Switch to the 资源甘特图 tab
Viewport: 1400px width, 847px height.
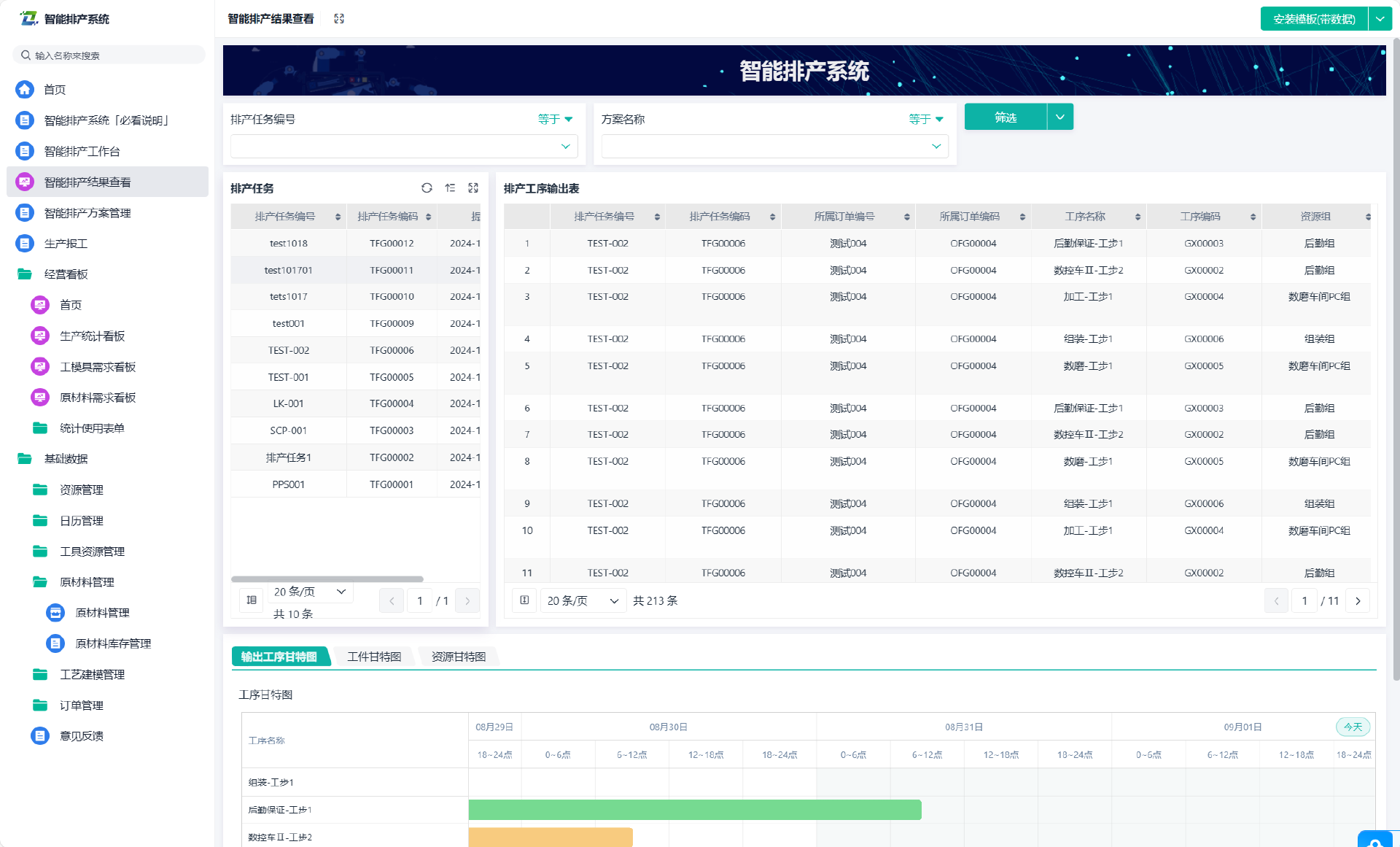point(459,657)
